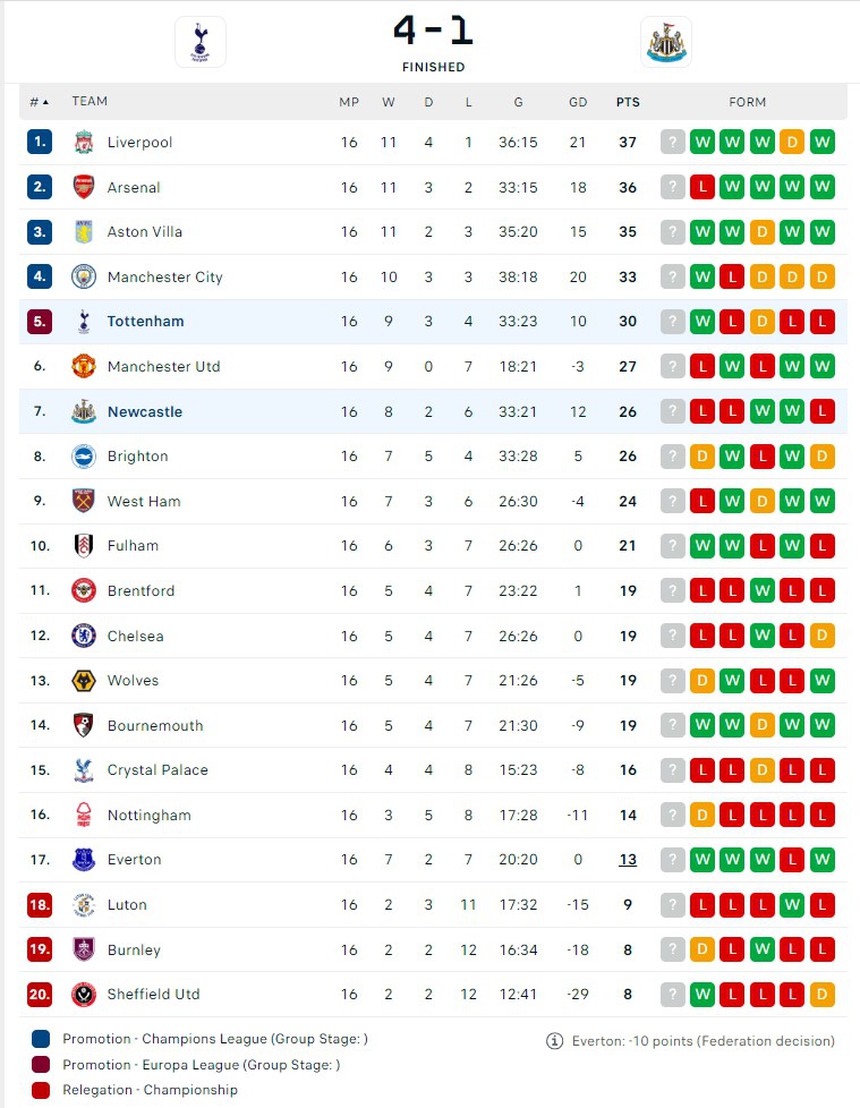Image resolution: width=860 pixels, height=1108 pixels.
Task: Click the gray ? form badge for Burnley
Action: [672, 950]
